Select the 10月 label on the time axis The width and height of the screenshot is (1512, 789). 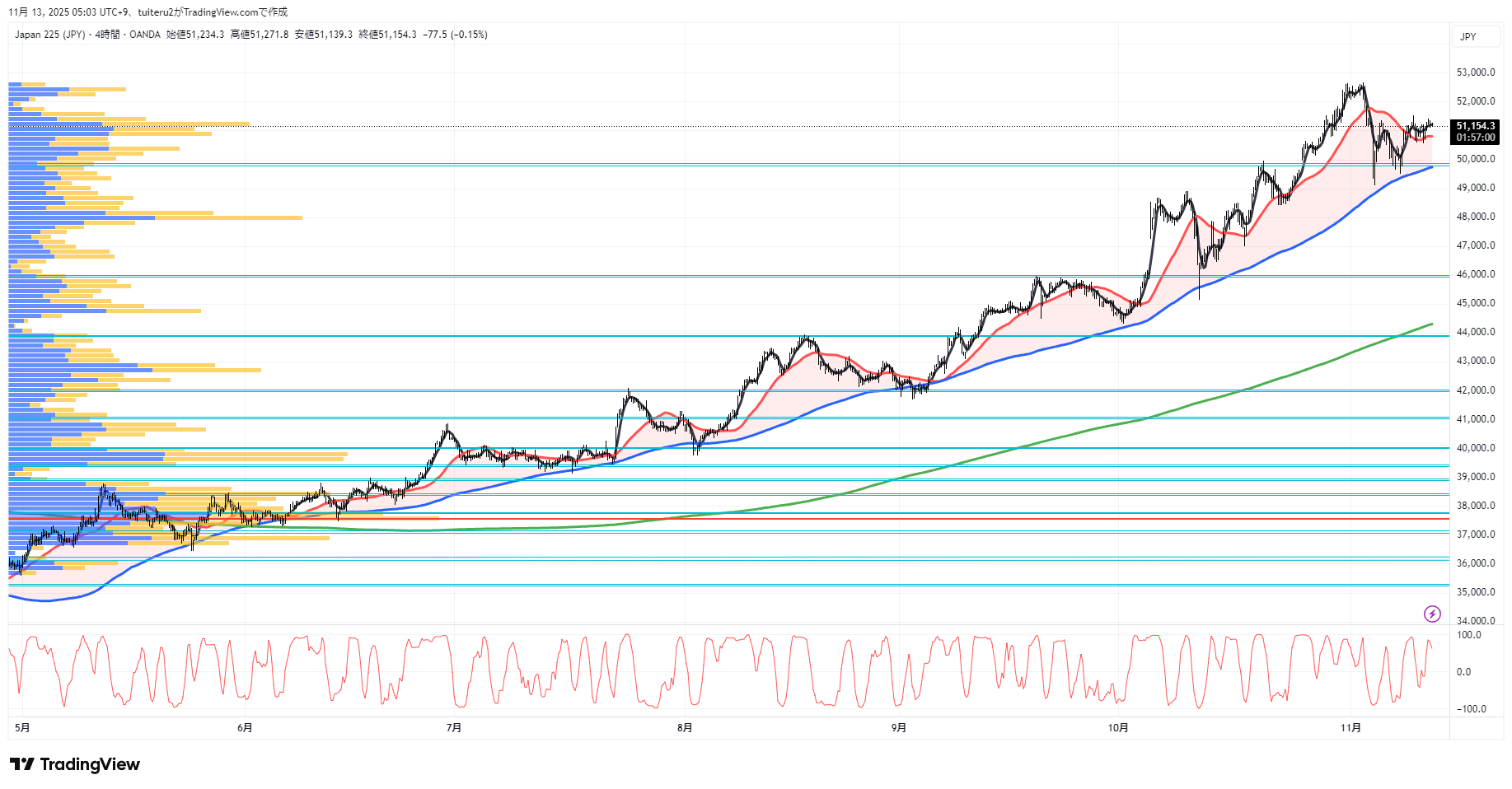click(x=1118, y=728)
